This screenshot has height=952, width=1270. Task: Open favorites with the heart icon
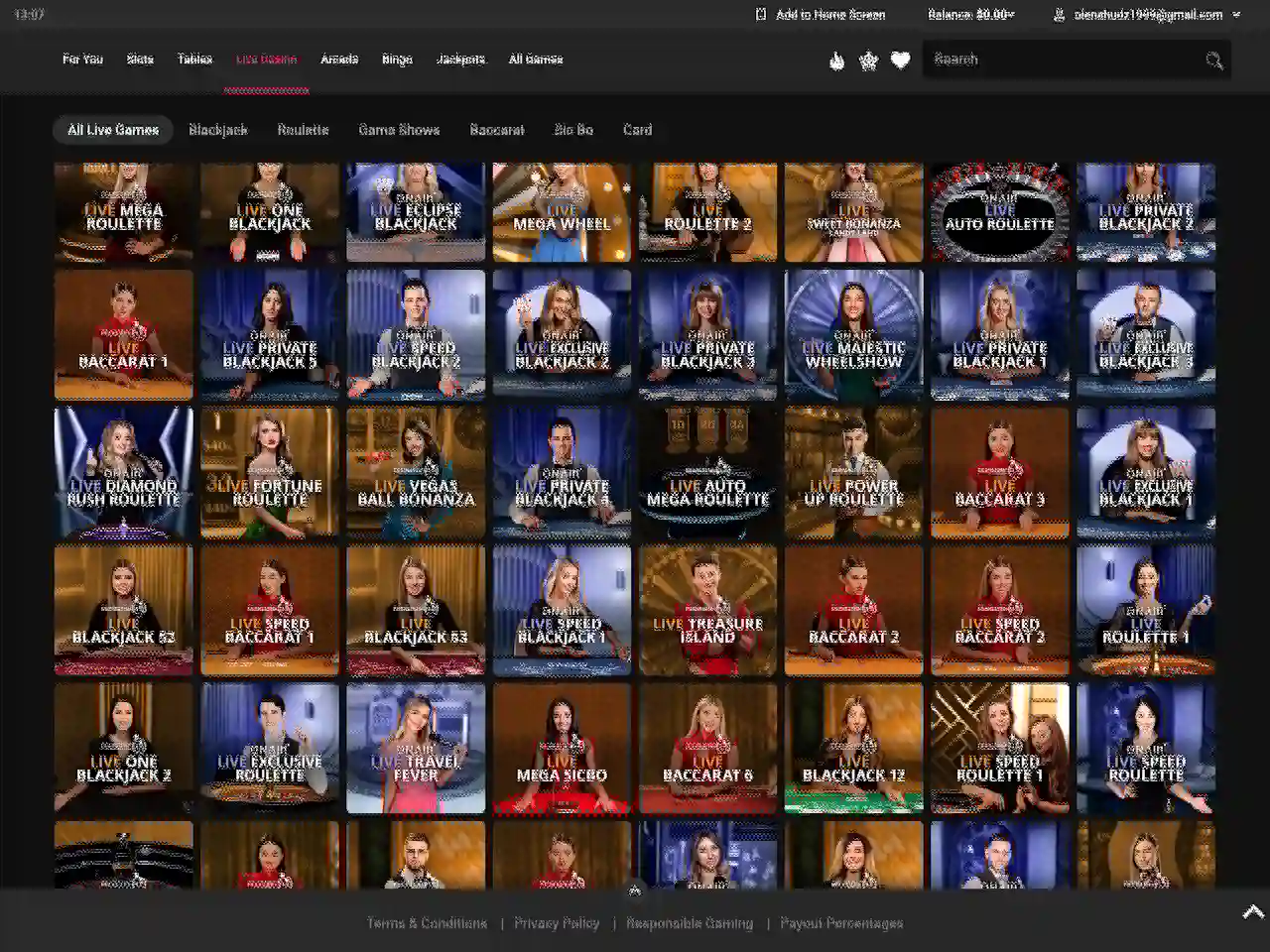(x=900, y=60)
